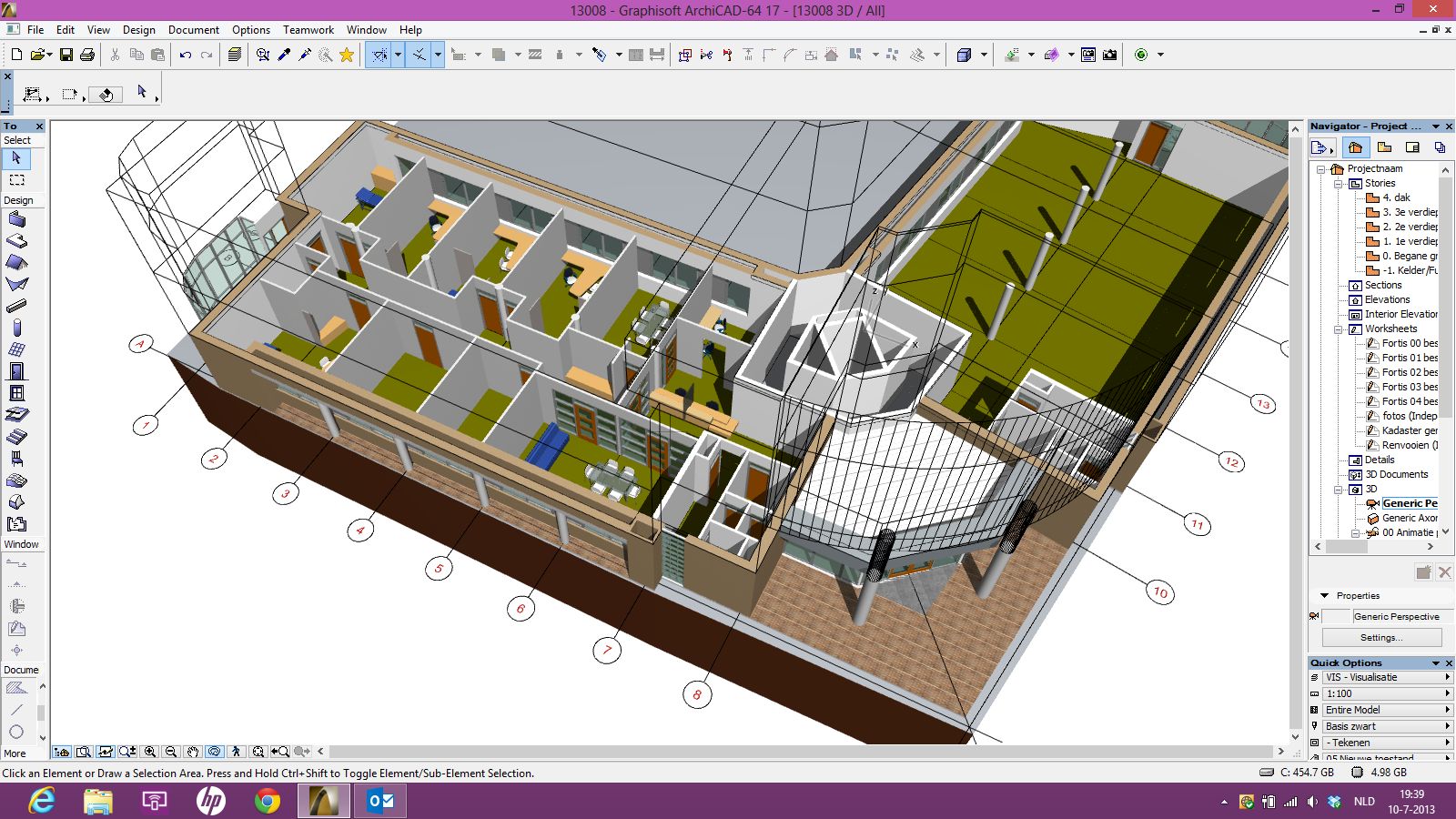This screenshot has width=1456, height=819.
Task: Collapse the Worksheets tree node
Action: [1339, 329]
